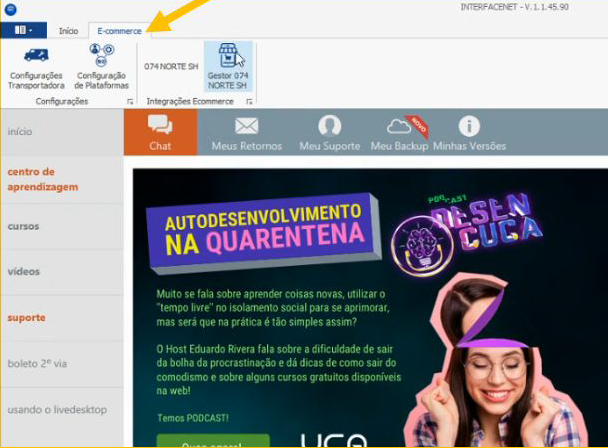This screenshot has height=448, width=608.
Task: Switch to the Início ribbon tab
Action: [x=68, y=31]
